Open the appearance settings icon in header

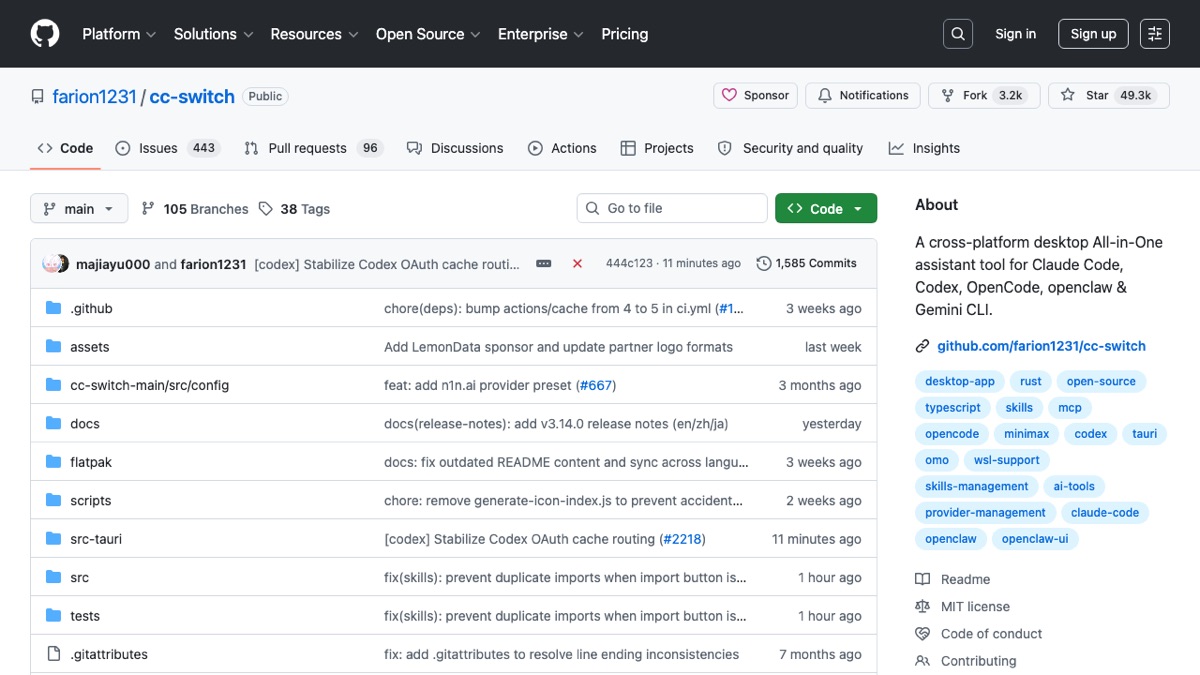(1155, 34)
